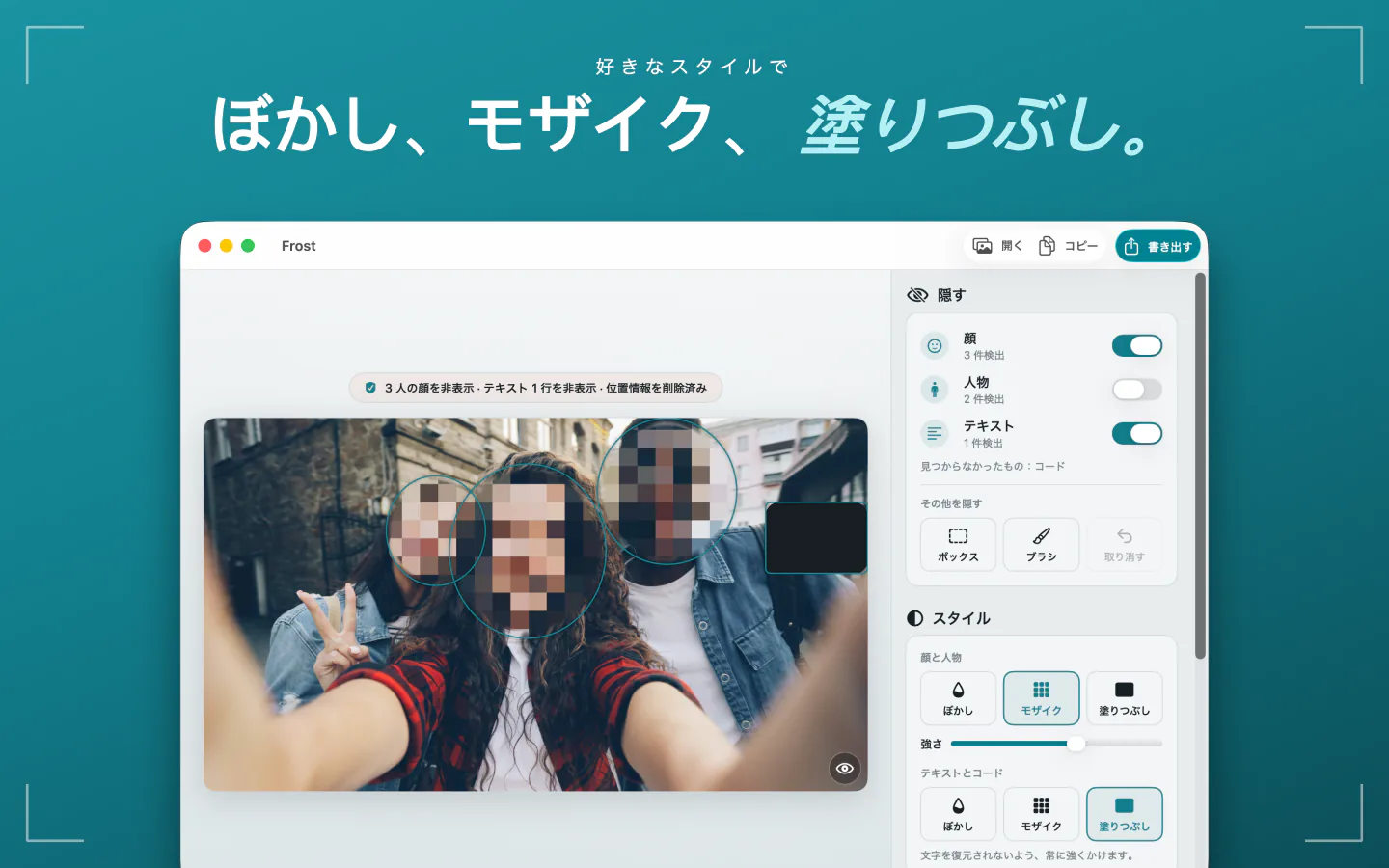
Task: Click the 隠す section crossed-eye icon
Action: tap(917, 295)
